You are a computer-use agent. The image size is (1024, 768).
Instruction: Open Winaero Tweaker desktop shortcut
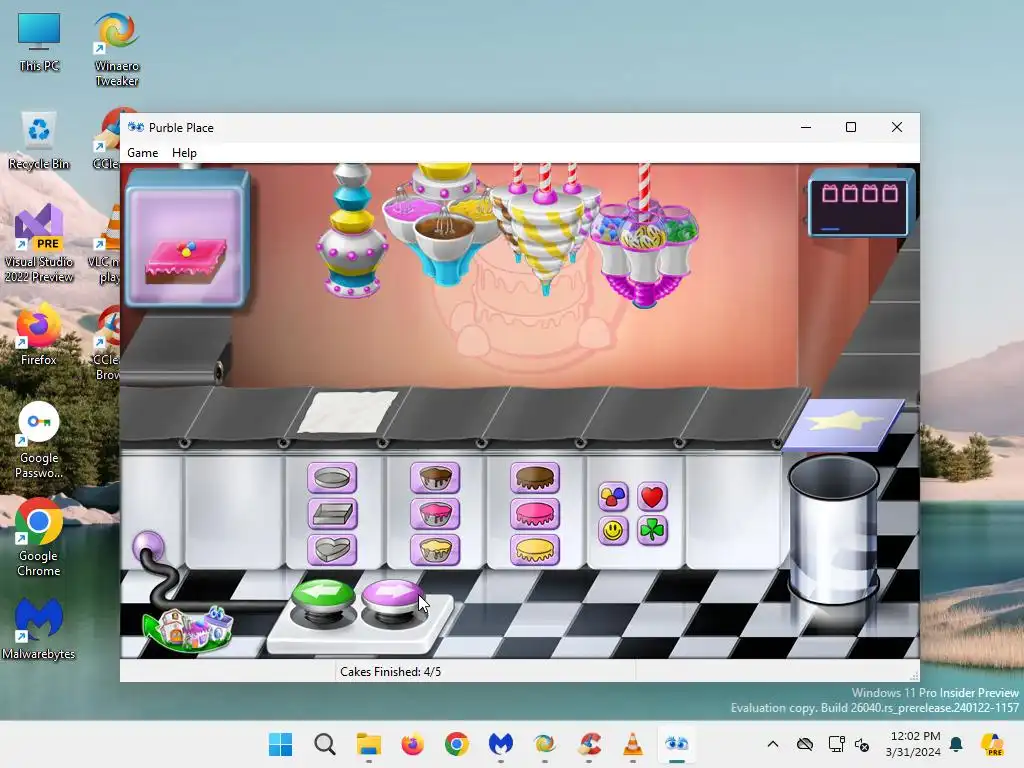pyautogui.click(x=117, y=51)
